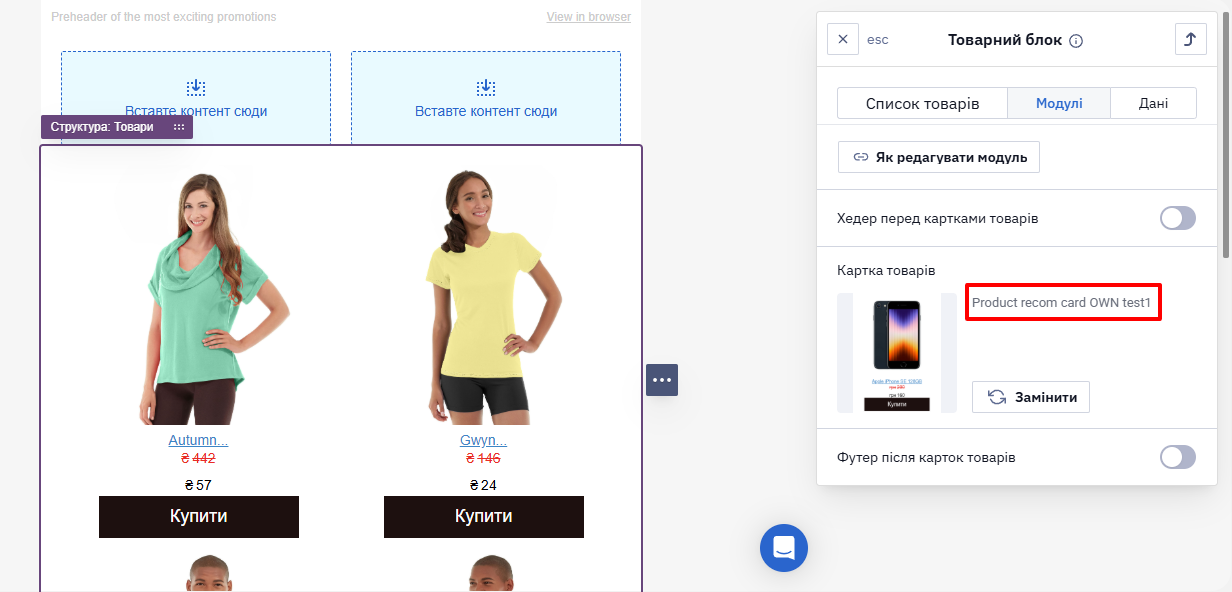The width and height of the screenshot is (1232, 592).
Task: Click the Product recom card OWN test1 name
Action: pyautogui.click(x=1062, y=302)
